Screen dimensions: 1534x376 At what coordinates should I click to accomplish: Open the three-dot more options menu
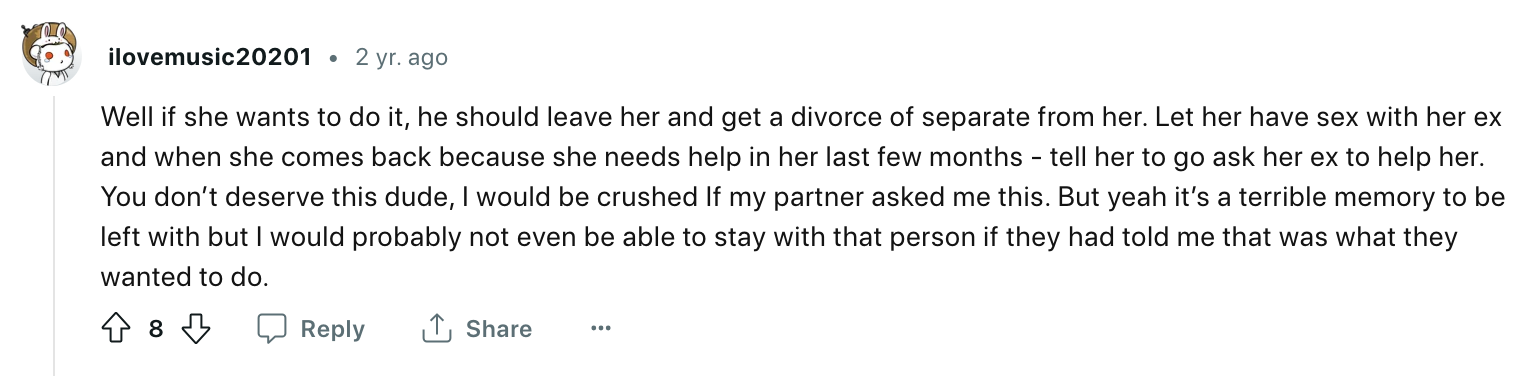[600, 328]
